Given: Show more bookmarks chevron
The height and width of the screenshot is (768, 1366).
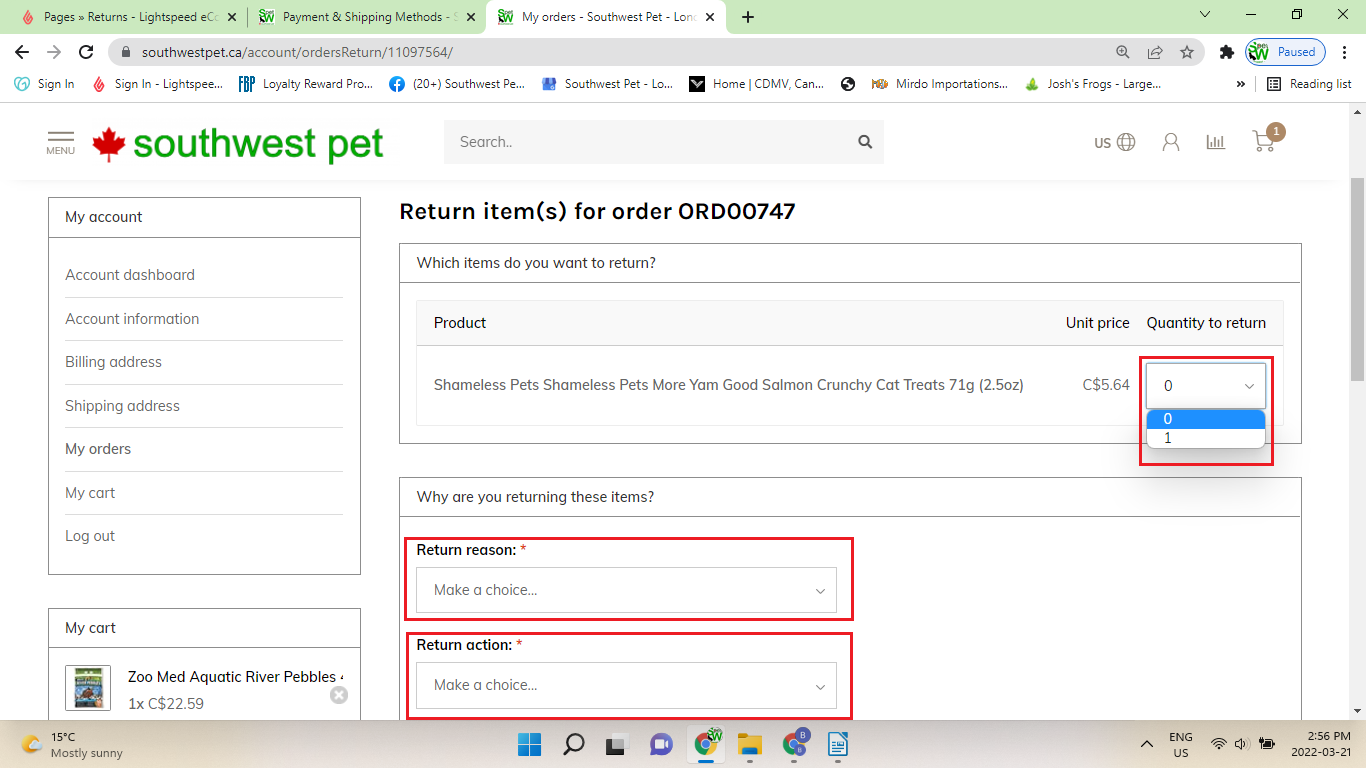Looking at the screenshot, I should point(1241,84).
